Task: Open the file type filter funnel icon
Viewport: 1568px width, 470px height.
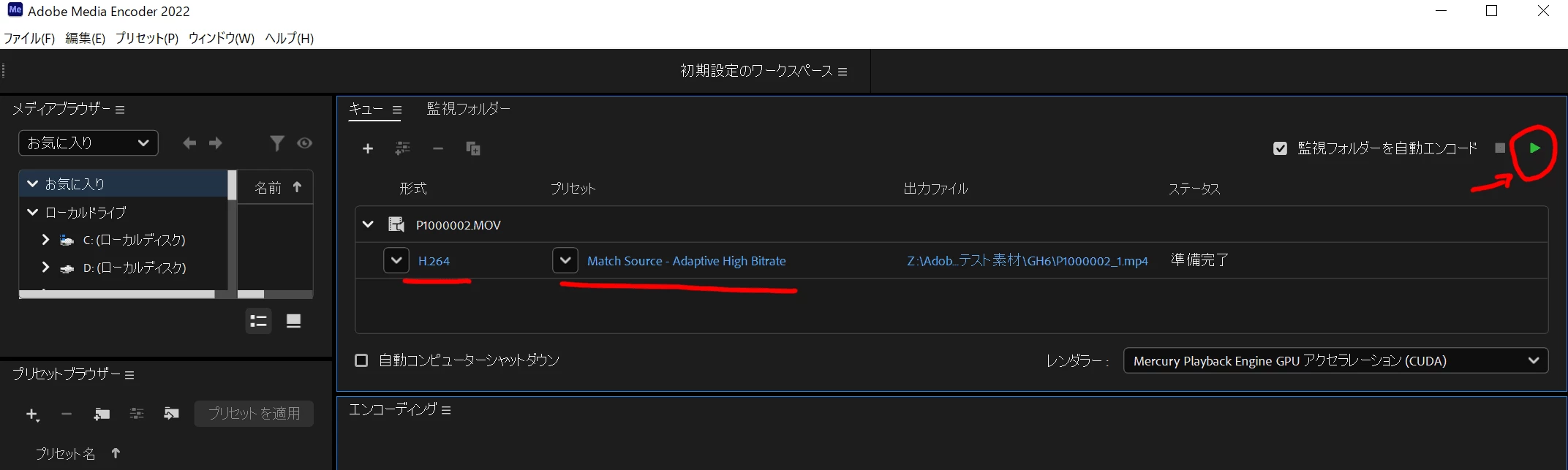Action: tap(276, 143)
